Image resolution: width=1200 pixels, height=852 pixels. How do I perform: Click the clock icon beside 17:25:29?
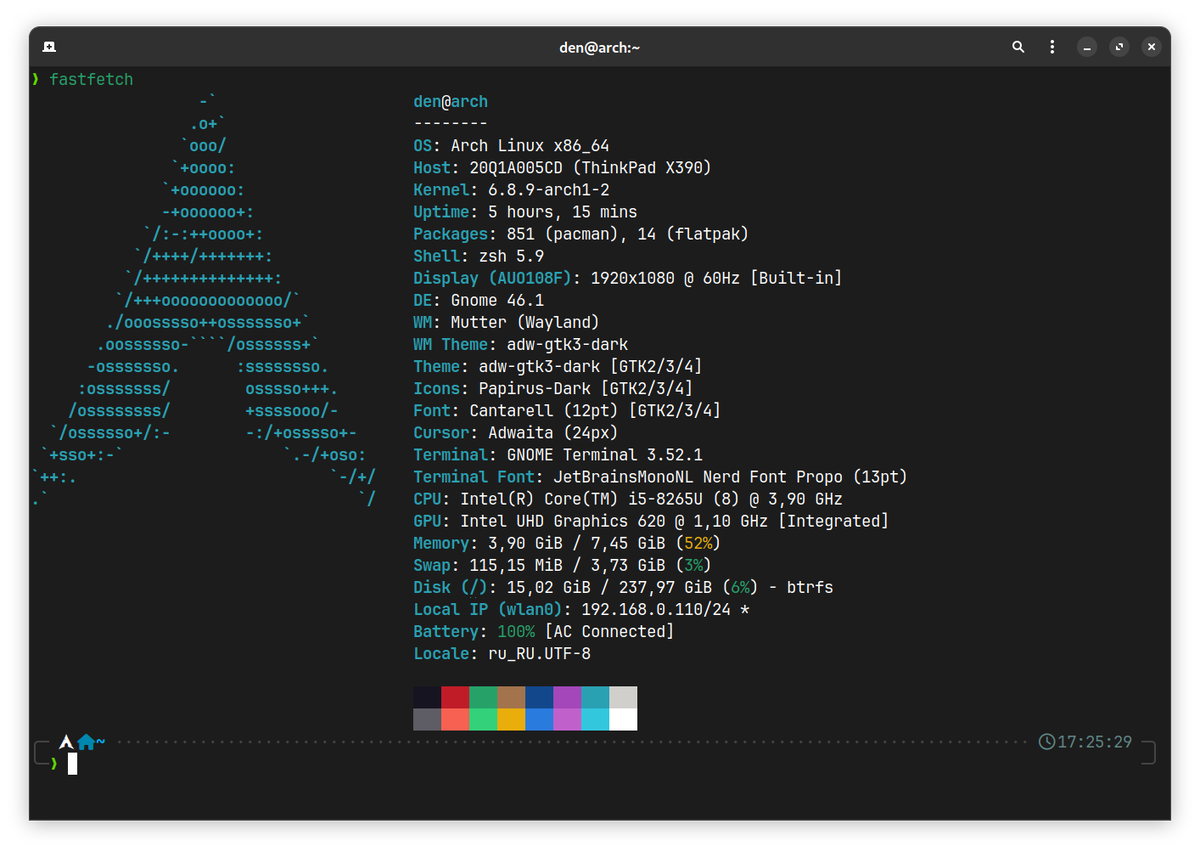(1047, 742)
